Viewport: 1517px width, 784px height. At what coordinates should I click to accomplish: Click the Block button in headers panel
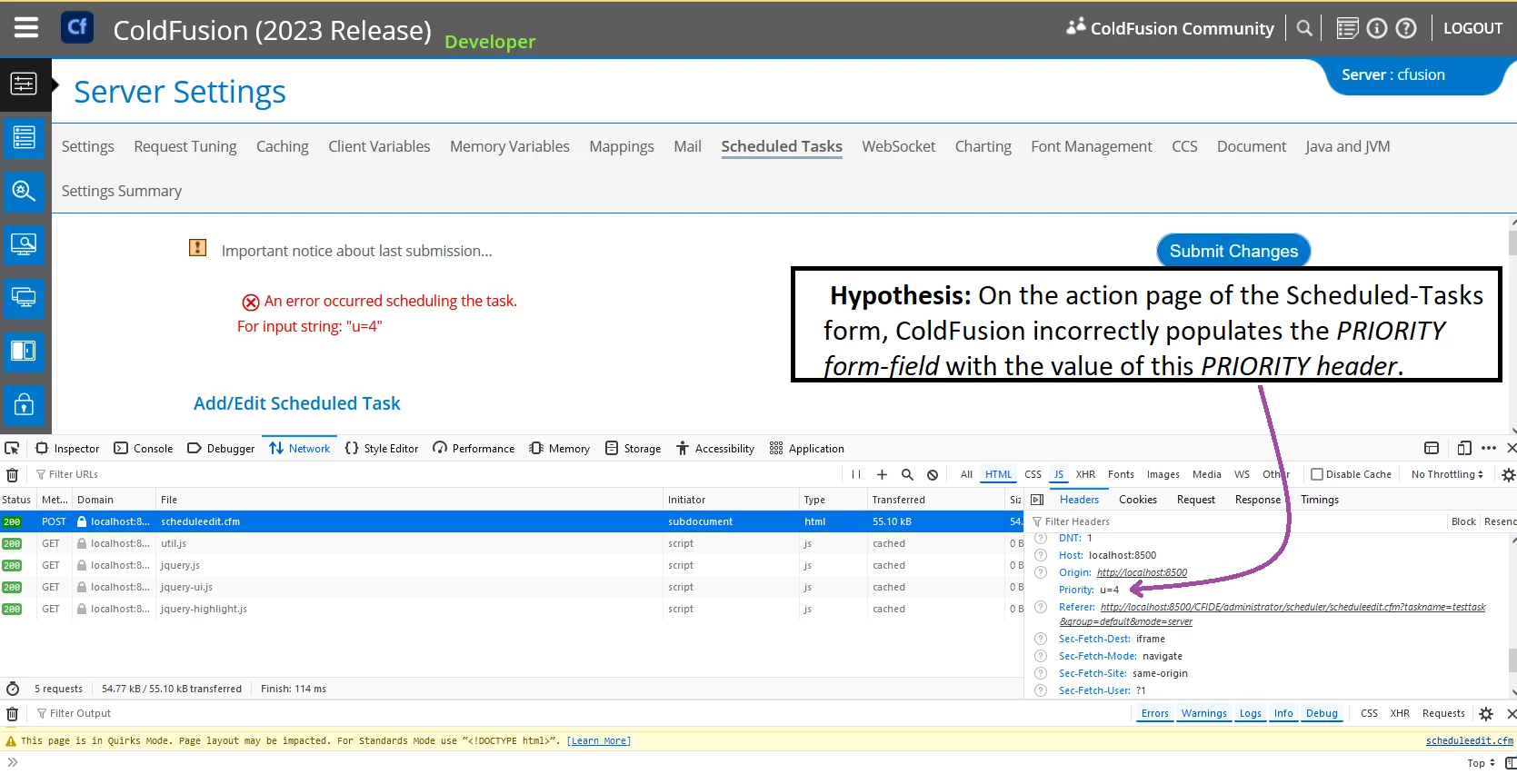tap(1463, 521)
